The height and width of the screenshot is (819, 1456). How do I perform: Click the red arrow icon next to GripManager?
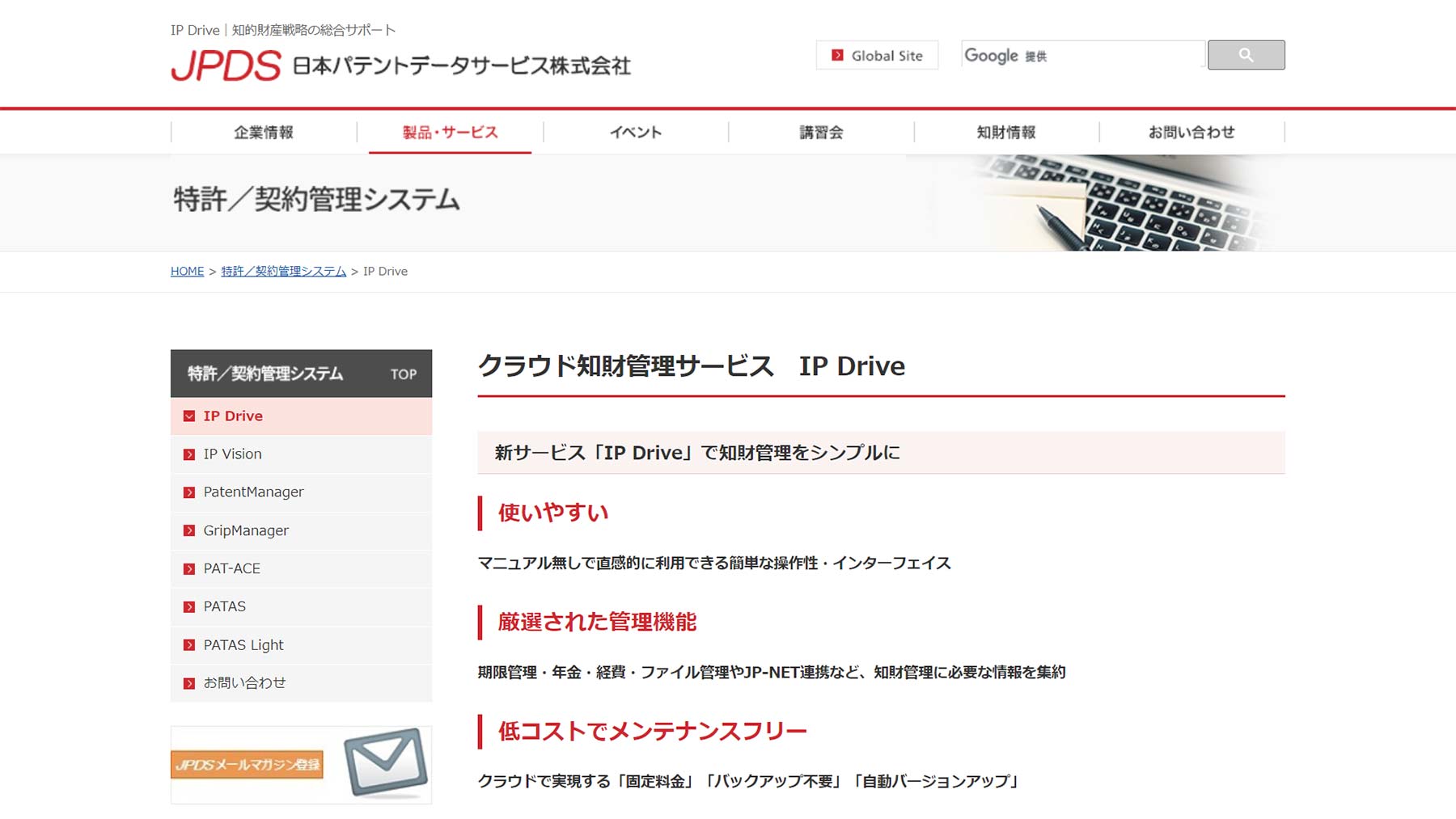pyautogui.click(x=189, y=531)
